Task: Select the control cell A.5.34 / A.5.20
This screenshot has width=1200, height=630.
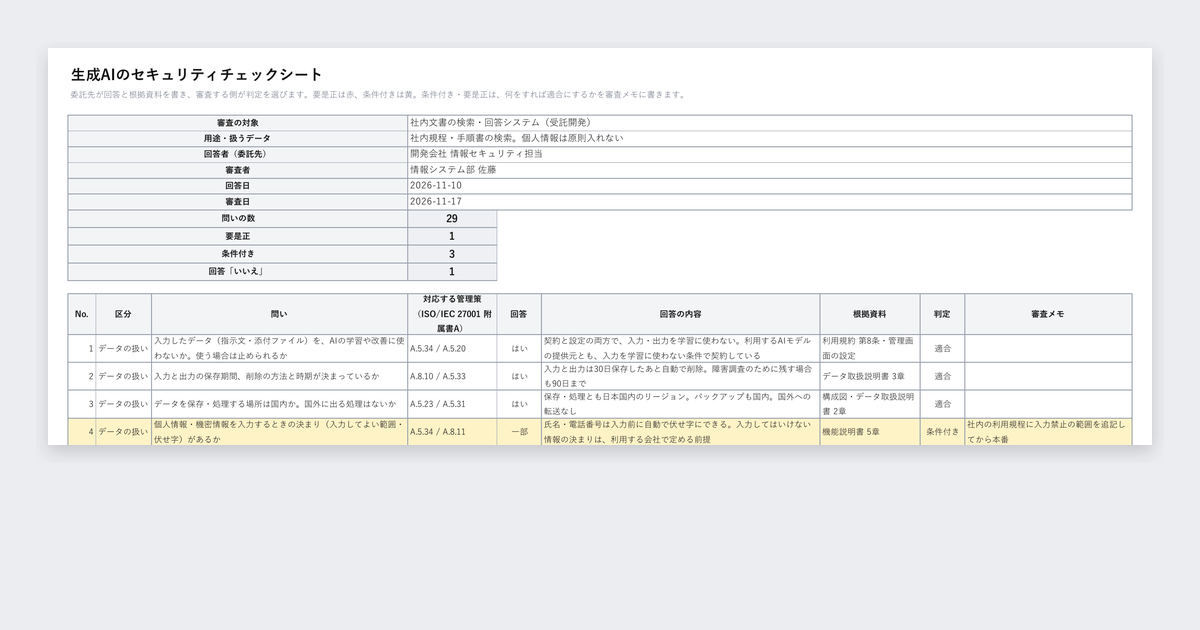Action: [x=452, y=348]
